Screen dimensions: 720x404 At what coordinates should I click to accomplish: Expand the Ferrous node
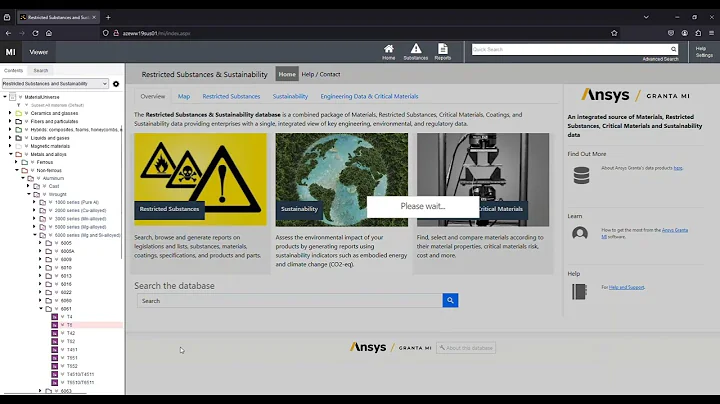pyautogui.click(x=16, y=162)
